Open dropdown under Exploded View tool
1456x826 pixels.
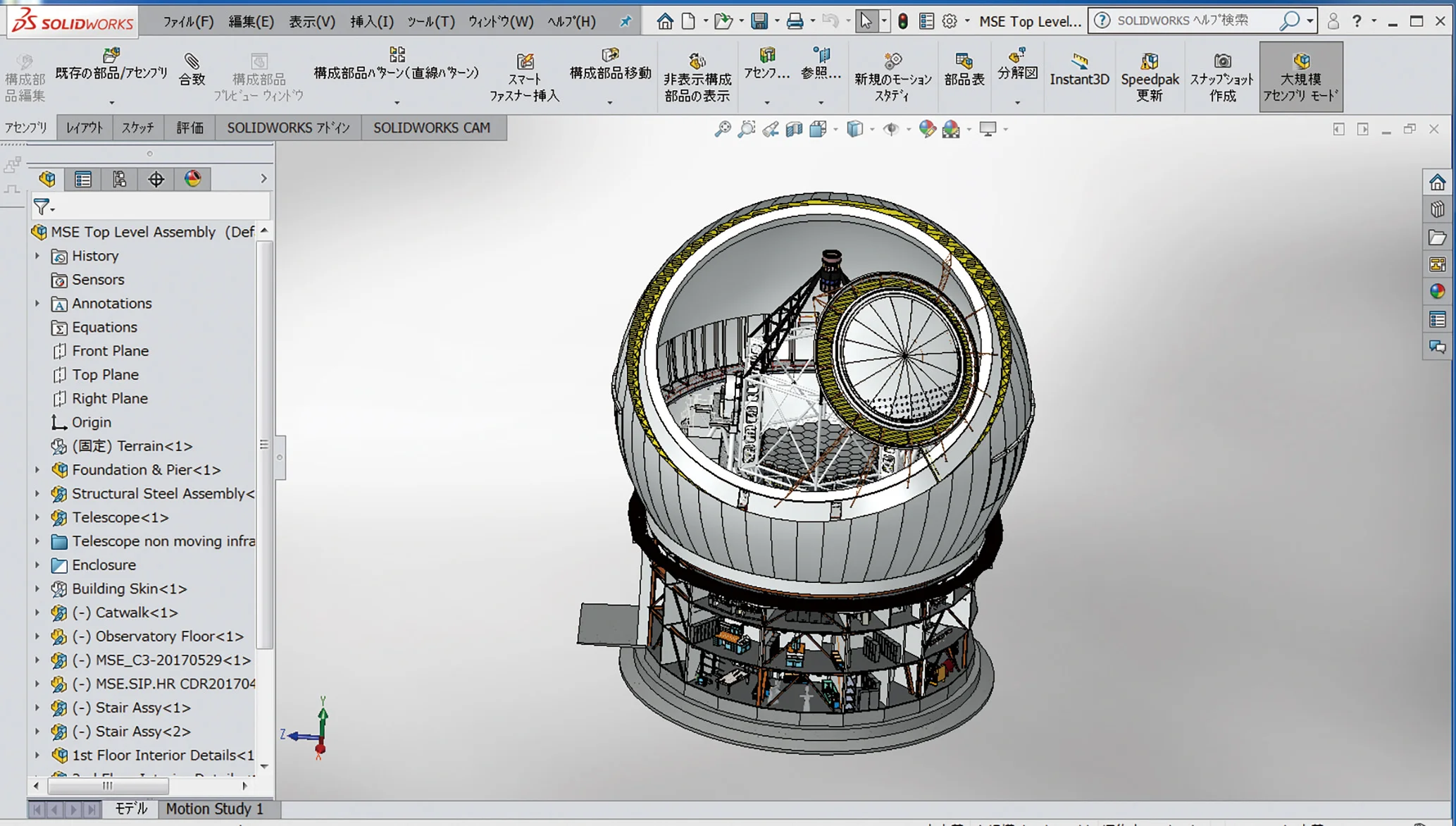pos(1017,103)
